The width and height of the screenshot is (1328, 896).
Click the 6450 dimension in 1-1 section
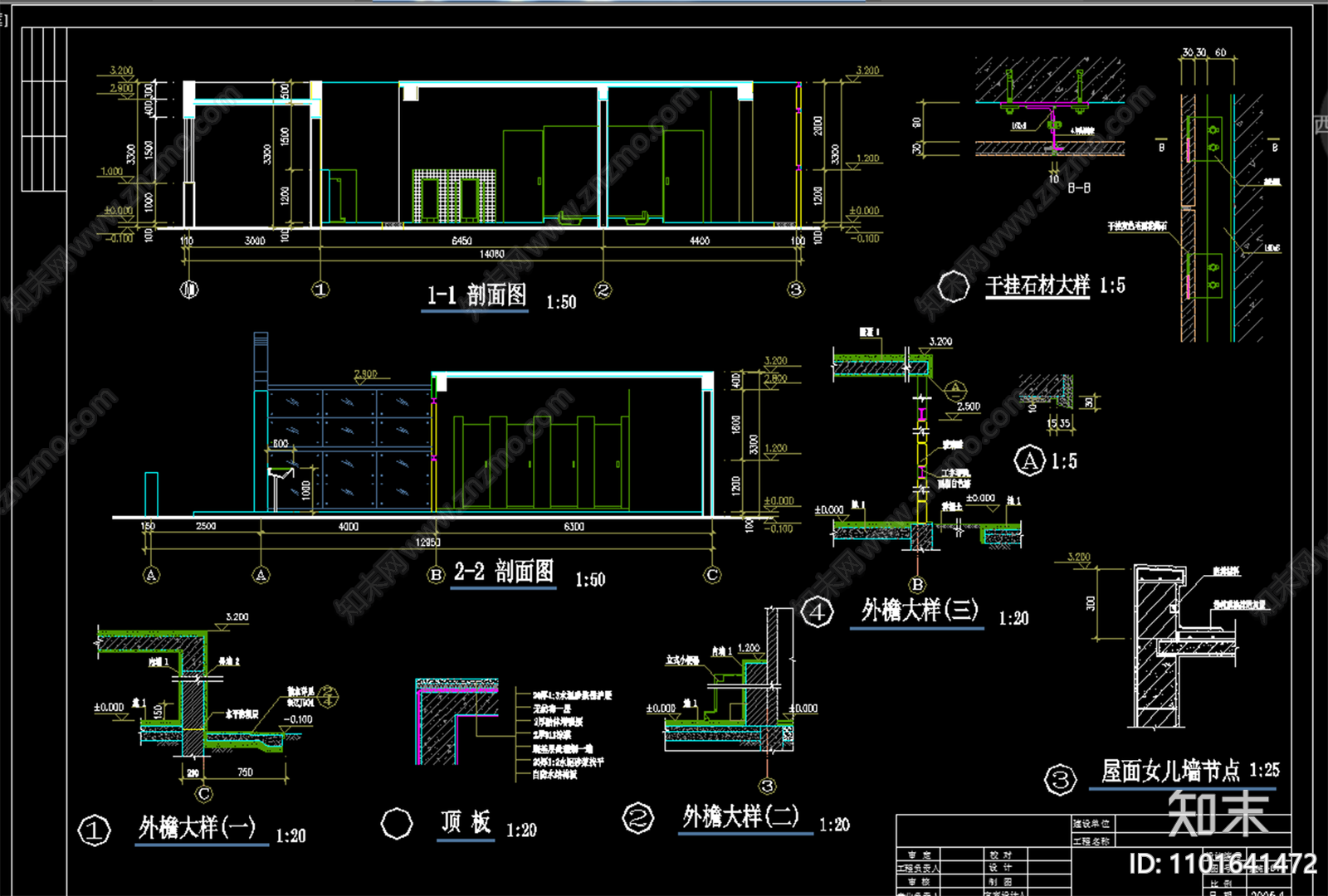pos(461,241)
